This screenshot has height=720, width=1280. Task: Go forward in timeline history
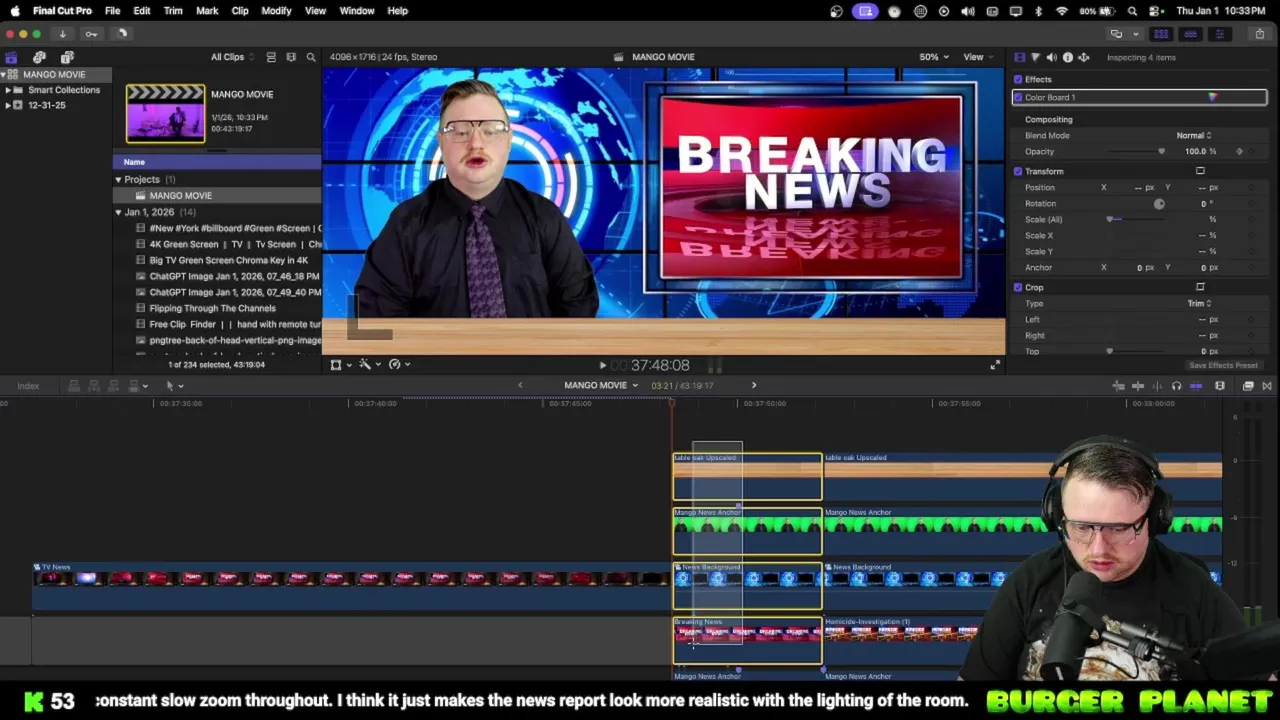click(754, 385)
